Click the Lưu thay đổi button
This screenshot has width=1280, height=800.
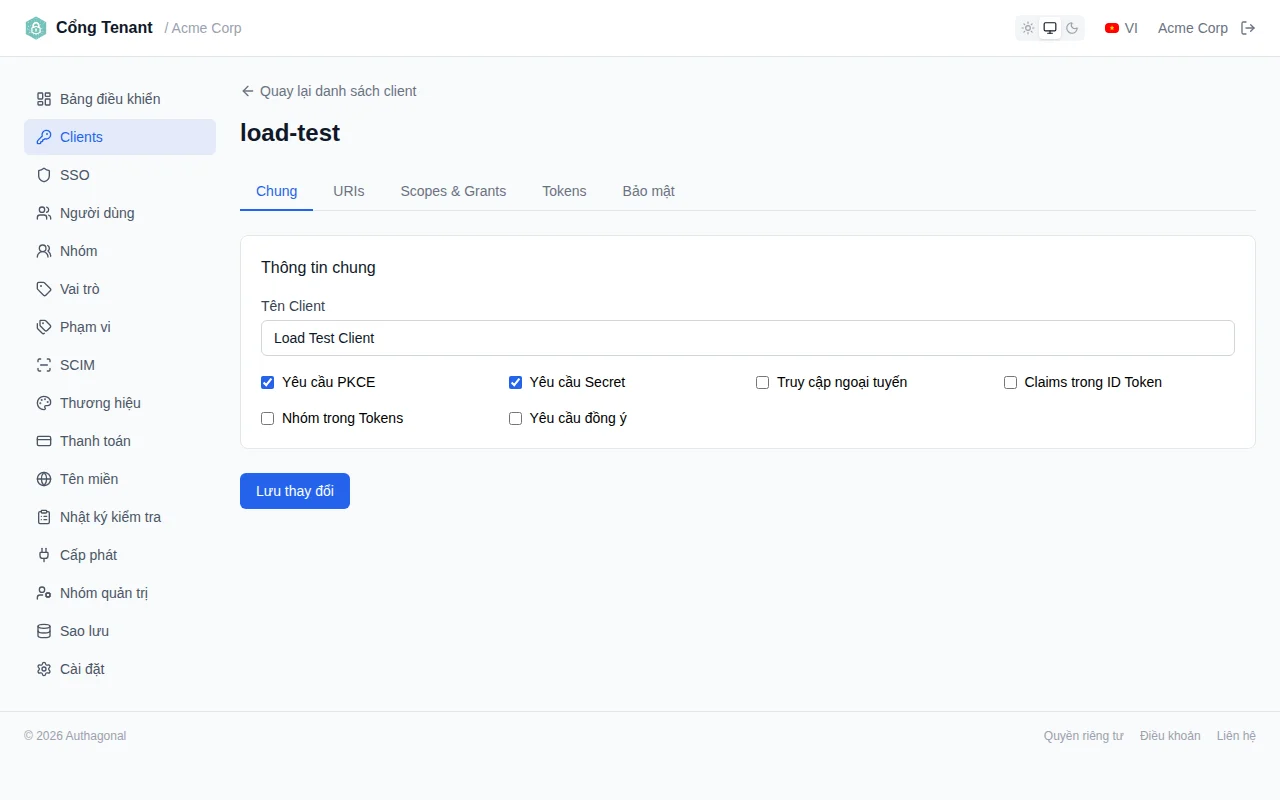point(295,491)
